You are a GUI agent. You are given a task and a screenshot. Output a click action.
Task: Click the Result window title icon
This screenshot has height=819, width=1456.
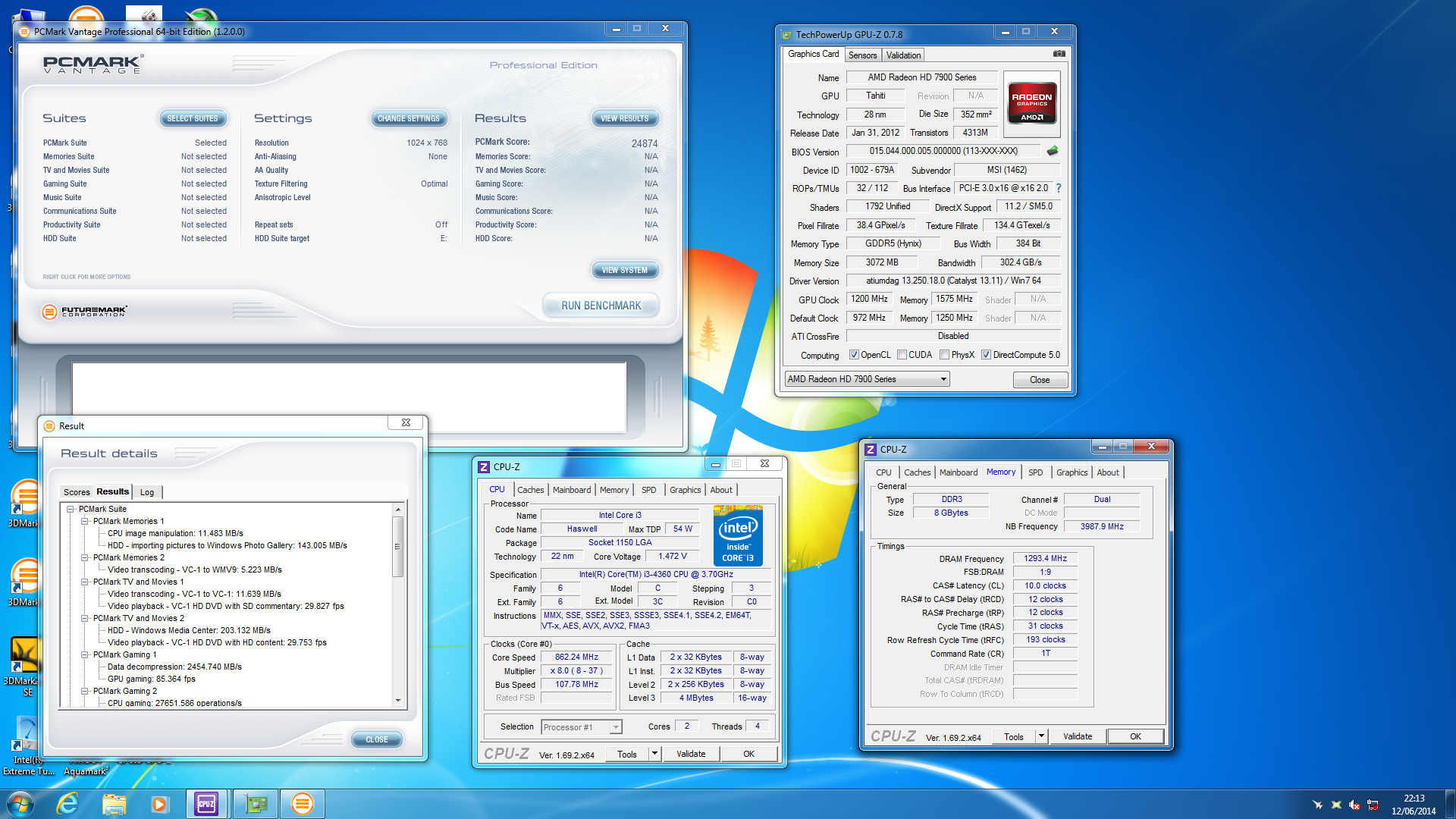tap(49, 425)
